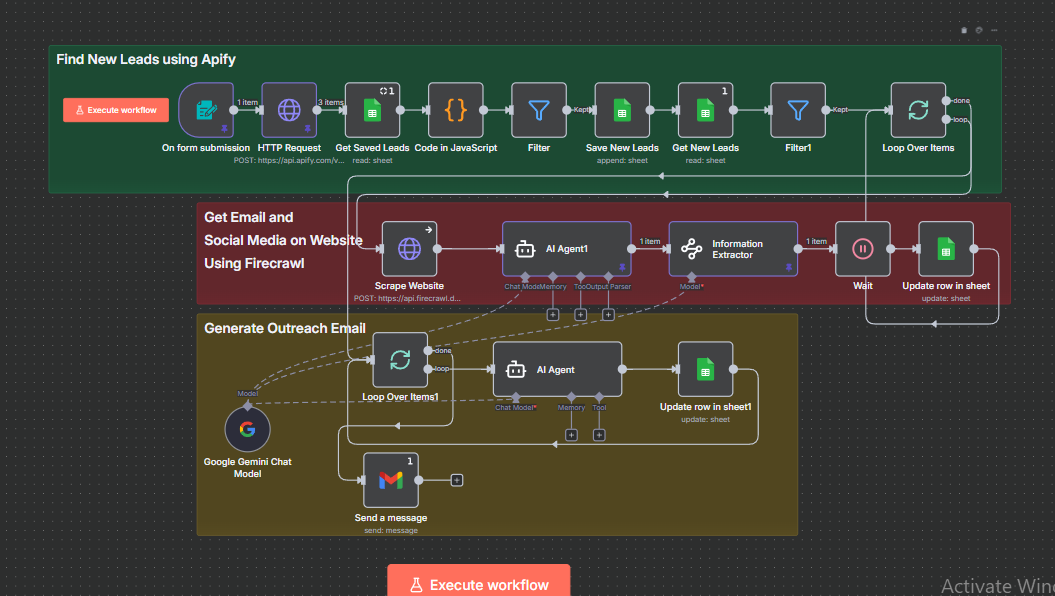The height and width of the screenshot is (596, 1055).
Task: Click the Chat Model connector under AI Agent
Action: click(516, 397)
